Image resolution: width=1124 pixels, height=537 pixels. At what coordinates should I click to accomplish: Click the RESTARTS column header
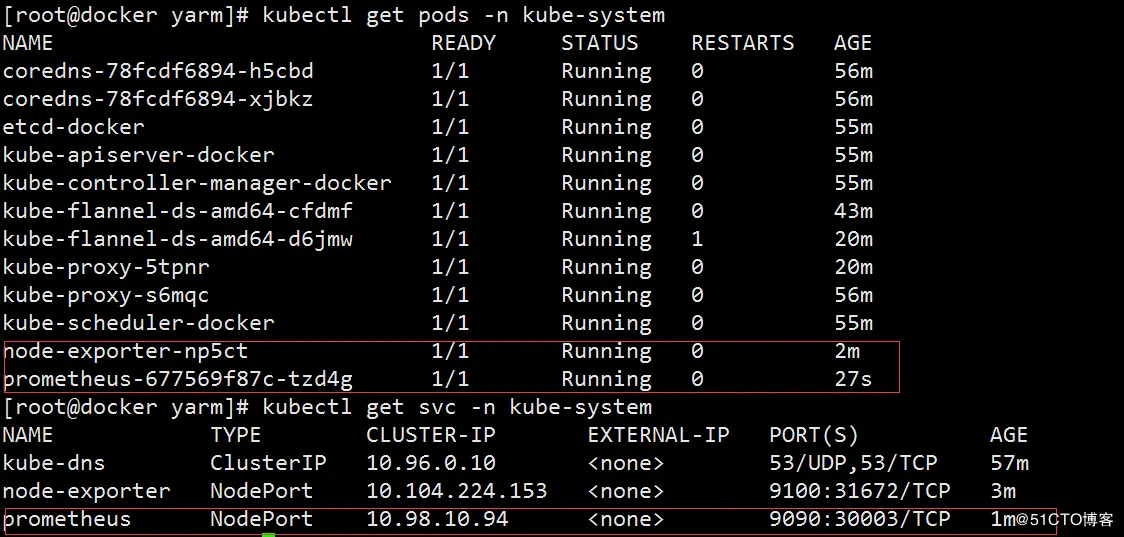(x=743, y=43)
